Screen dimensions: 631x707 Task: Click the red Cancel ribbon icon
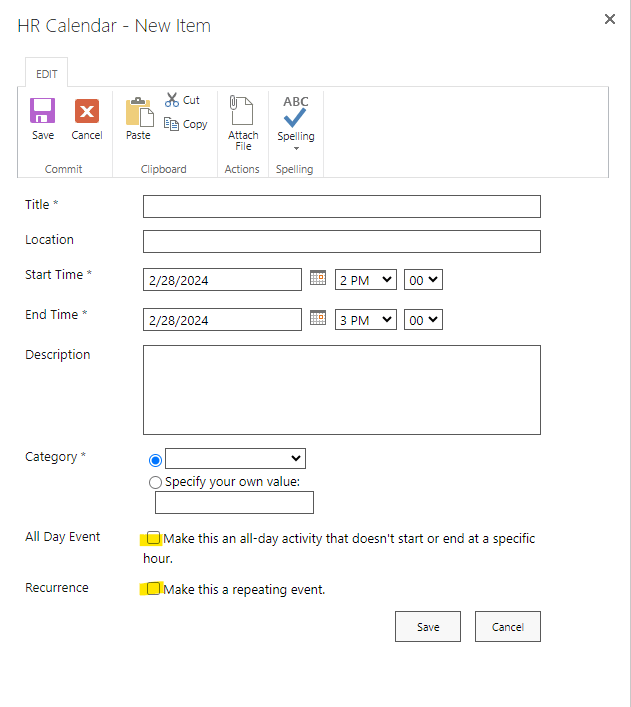[87, 111]
